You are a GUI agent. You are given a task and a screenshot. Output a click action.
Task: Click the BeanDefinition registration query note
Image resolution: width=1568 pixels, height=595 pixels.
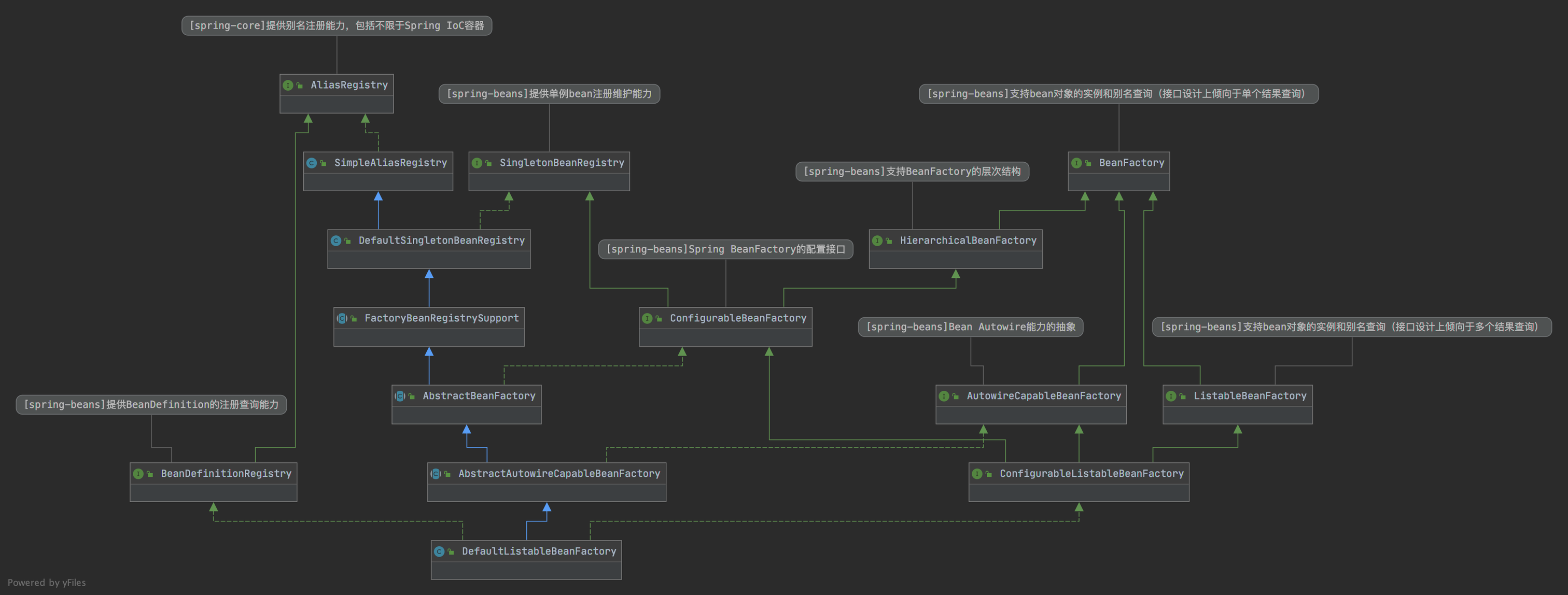coord(151,405)
